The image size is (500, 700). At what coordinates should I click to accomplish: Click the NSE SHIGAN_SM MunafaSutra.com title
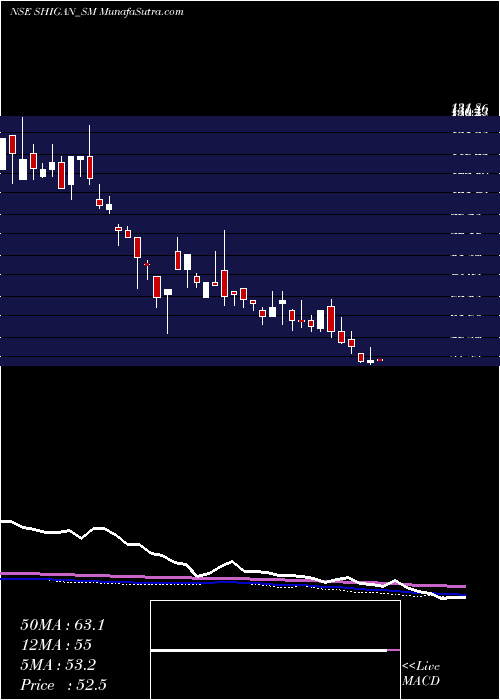[x=96, y=12]
